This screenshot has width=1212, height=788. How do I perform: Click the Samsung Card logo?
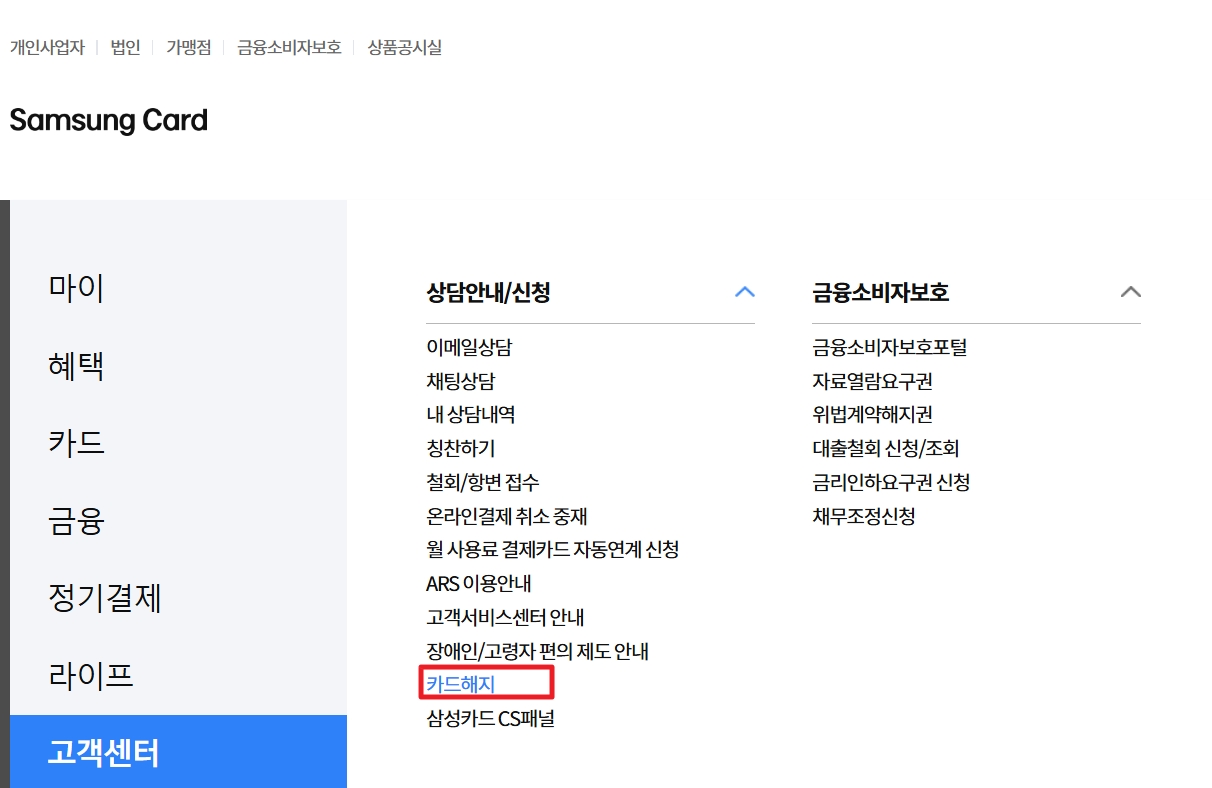pos(107,120)
